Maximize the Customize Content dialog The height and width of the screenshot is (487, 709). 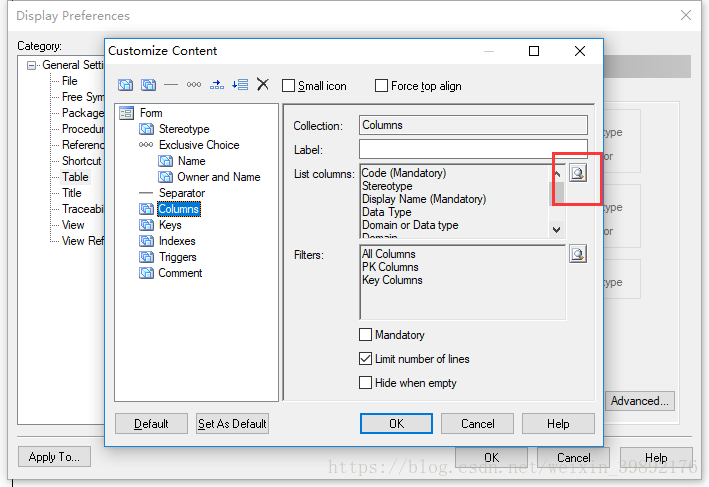pyautogui.click(x=534, y=51)
